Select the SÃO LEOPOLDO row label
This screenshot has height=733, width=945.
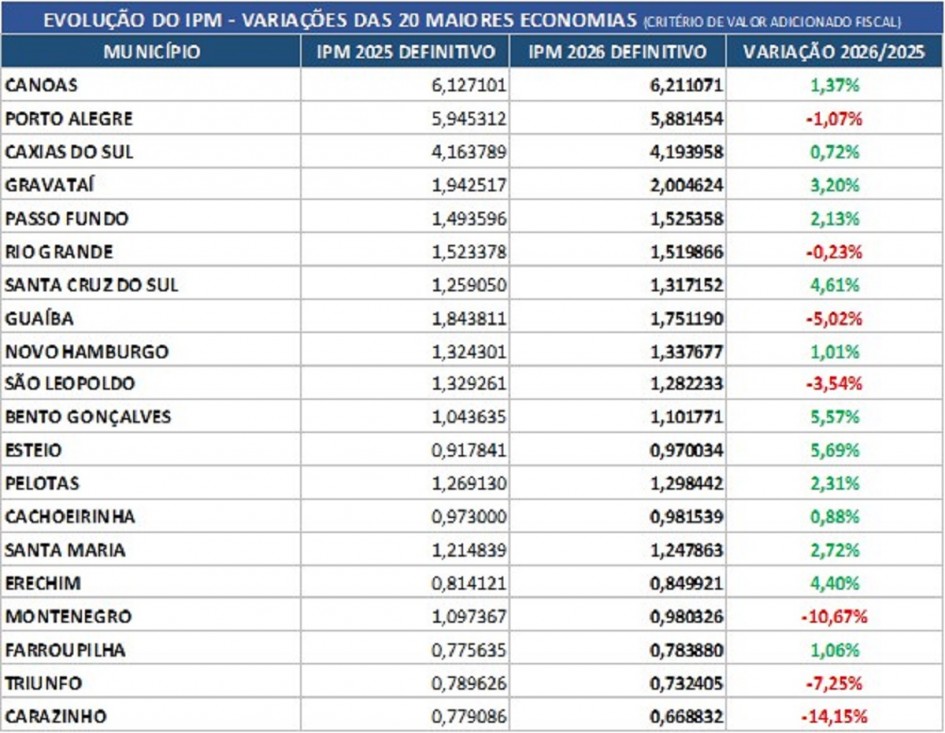click(x=66, y=383)
